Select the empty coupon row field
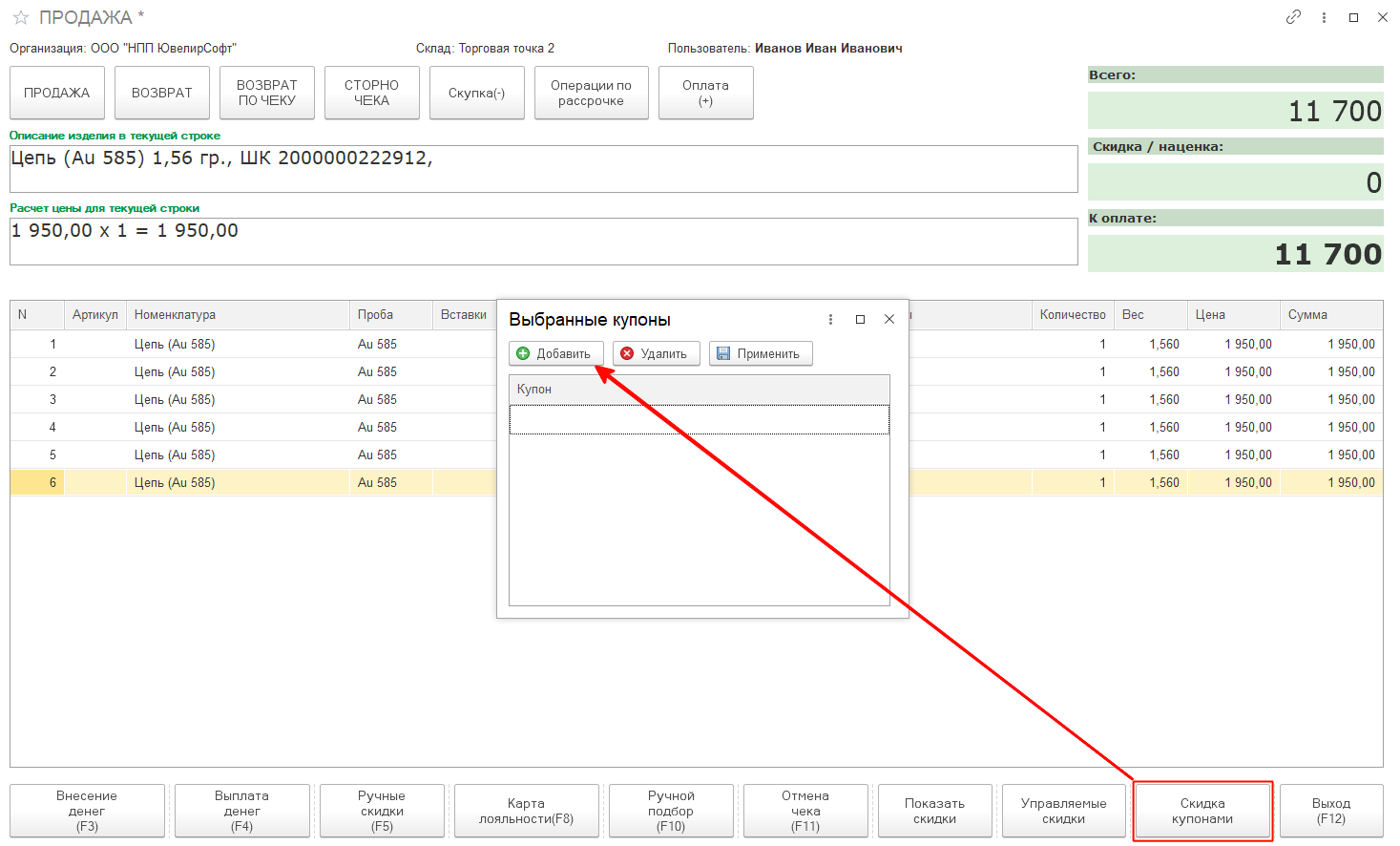1400x846 pixels. (700, 419)
